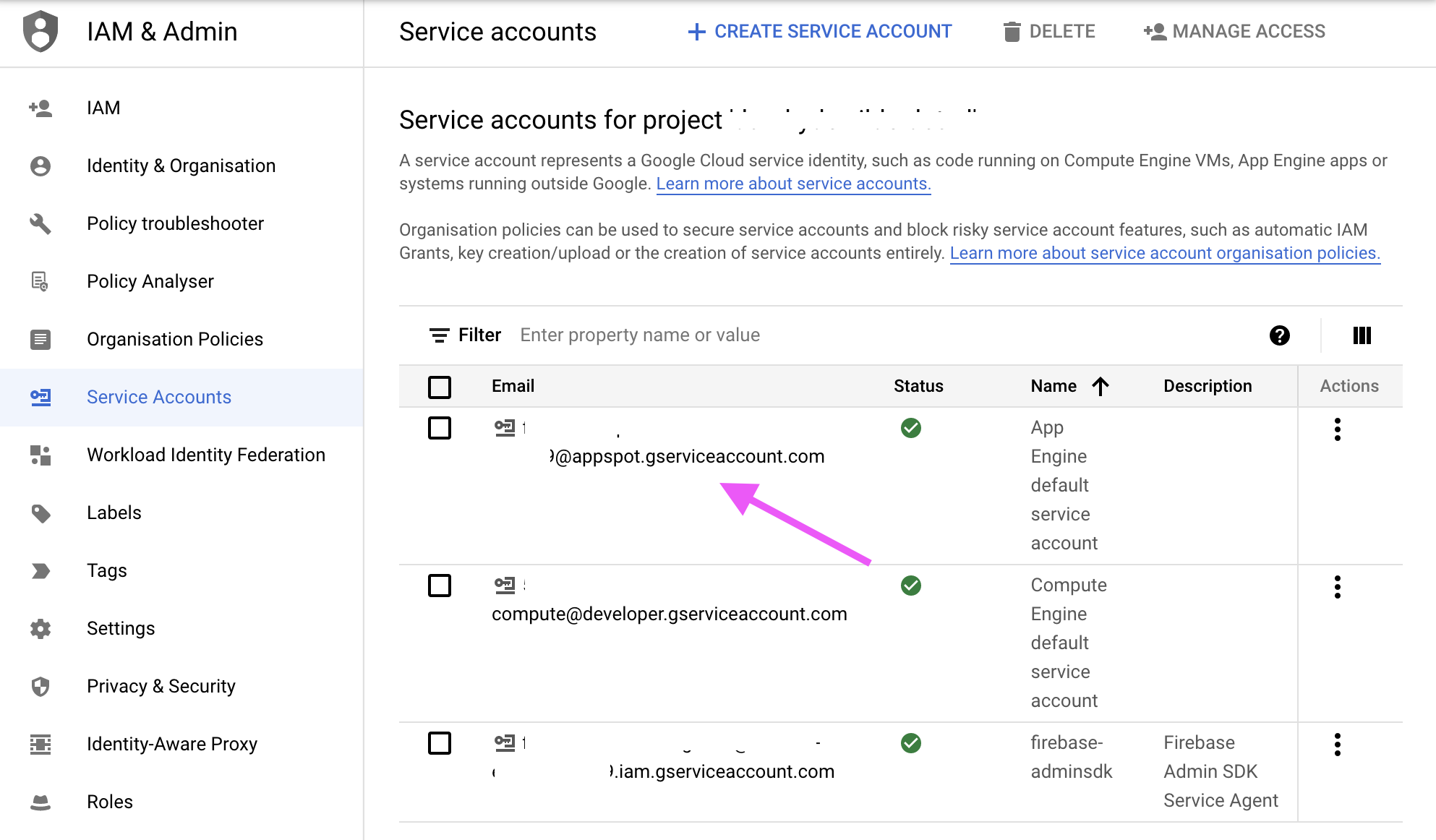Click the Delete trash bin icon
This screenshot has width=1436, height=840.
(x=1012, y=32)
